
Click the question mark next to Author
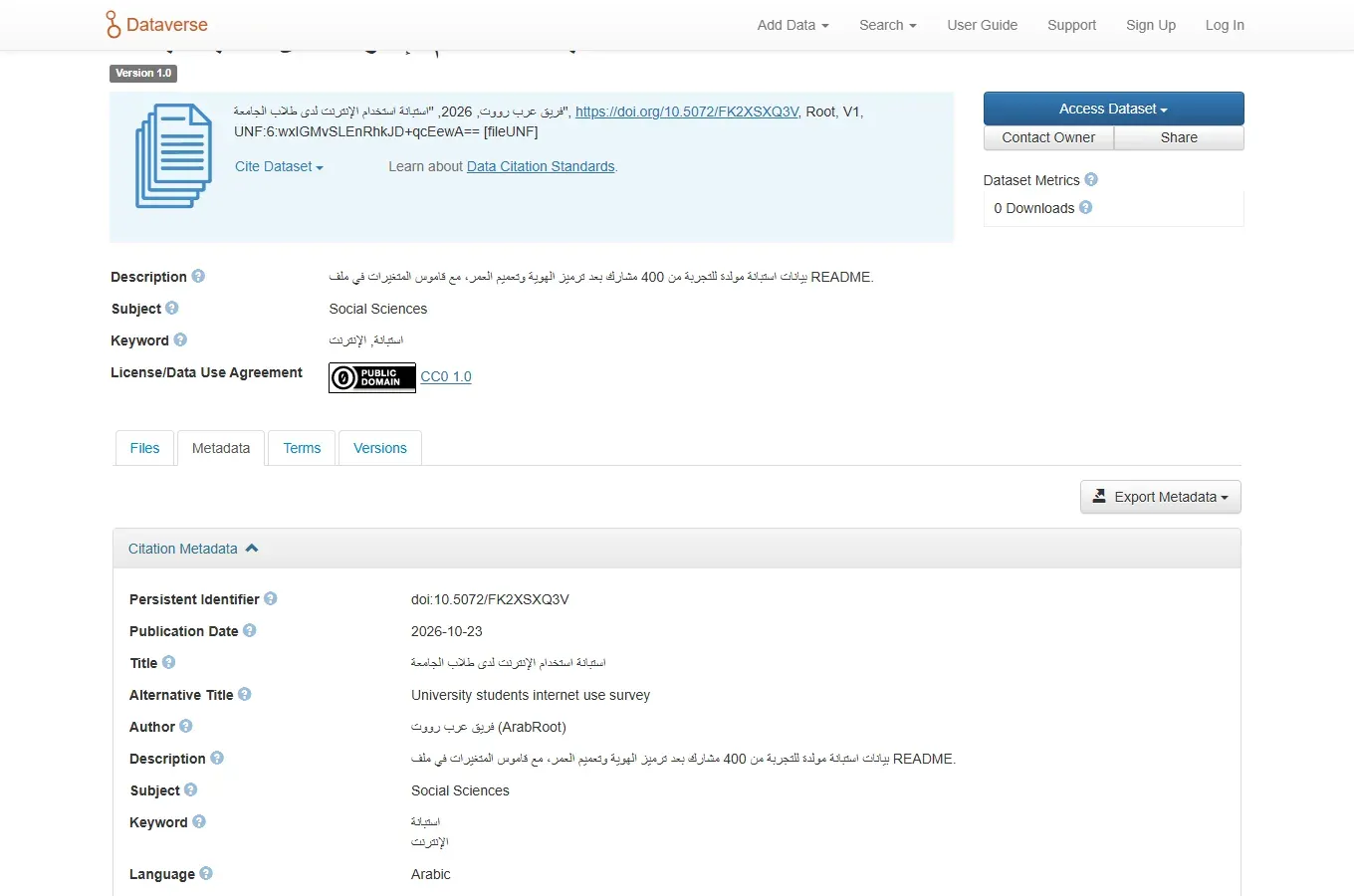[186, 726]
